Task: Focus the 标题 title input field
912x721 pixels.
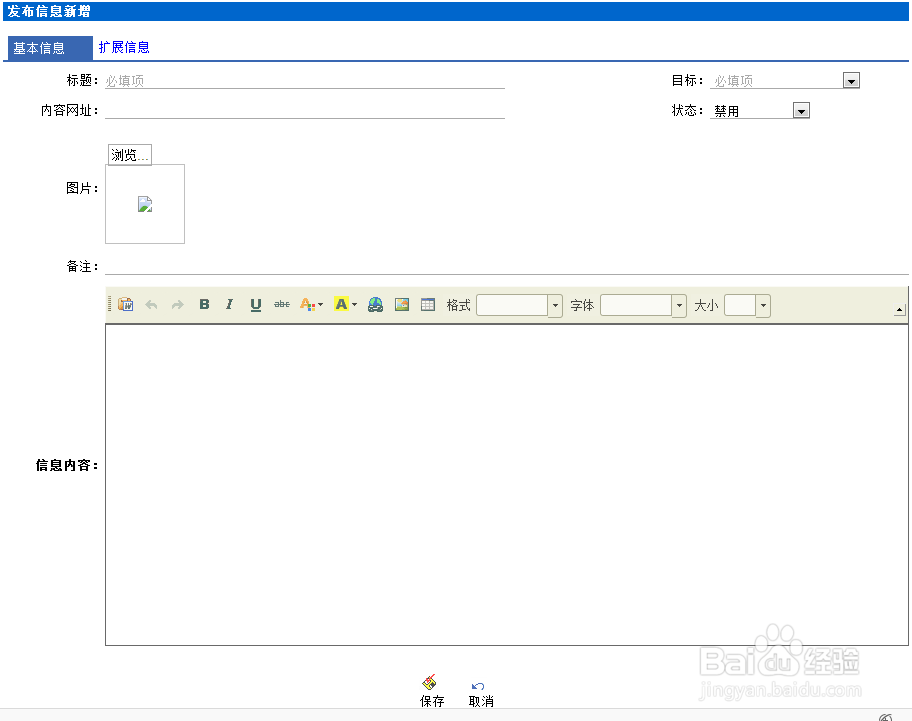Action: pos(305,81)
